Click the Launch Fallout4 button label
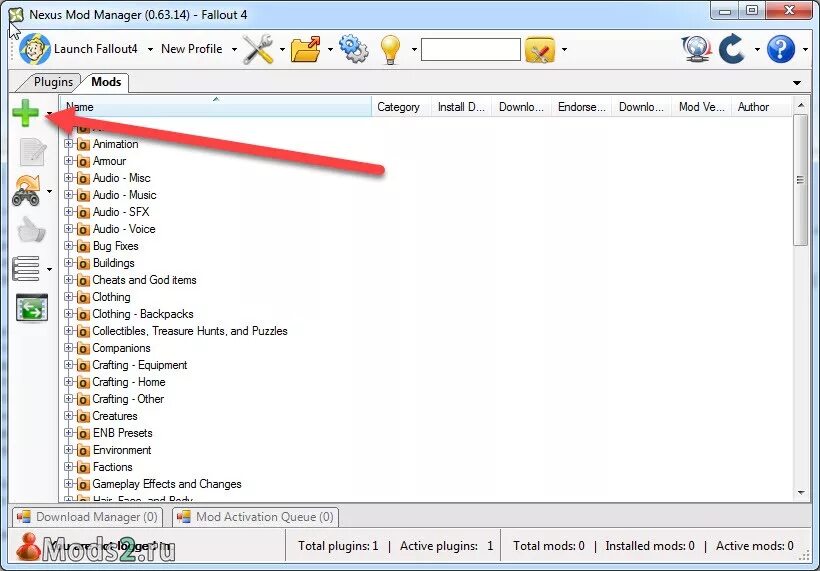The height and width of the screenshot is (571, 820). (x=96, y=49)
